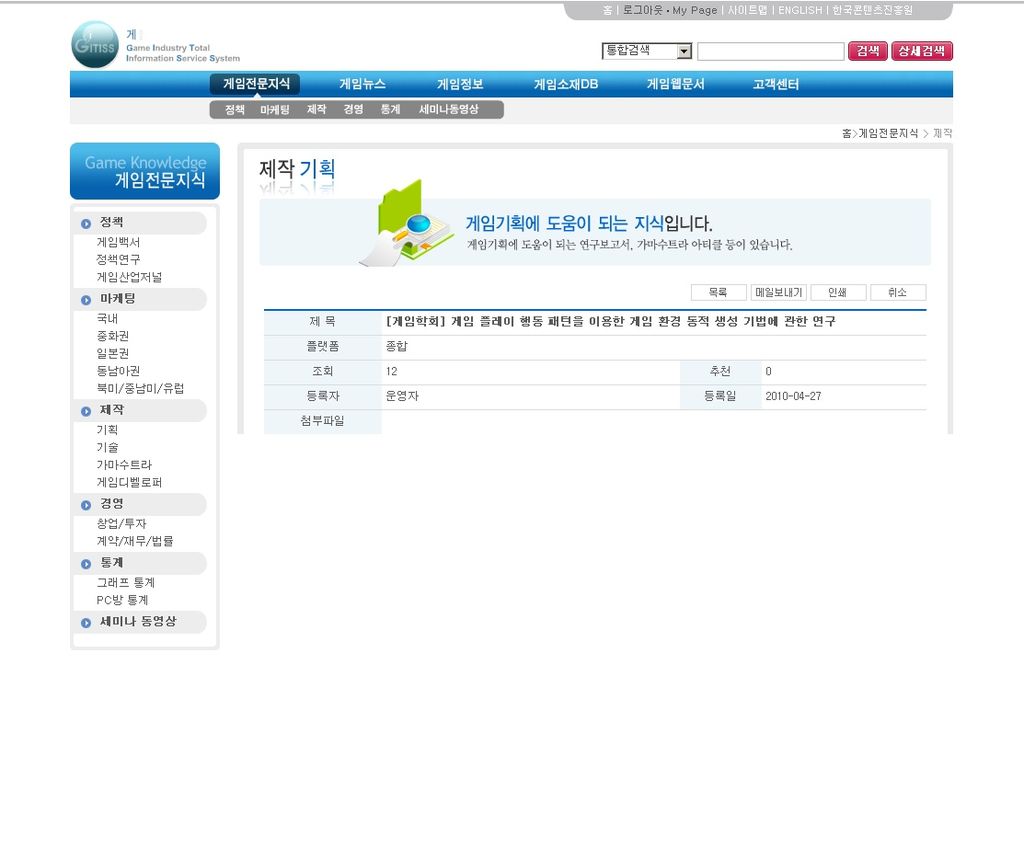The image size is (1024, 848).
Task: Click 로그아웃 in the top bar
Action: coord(643,10)
